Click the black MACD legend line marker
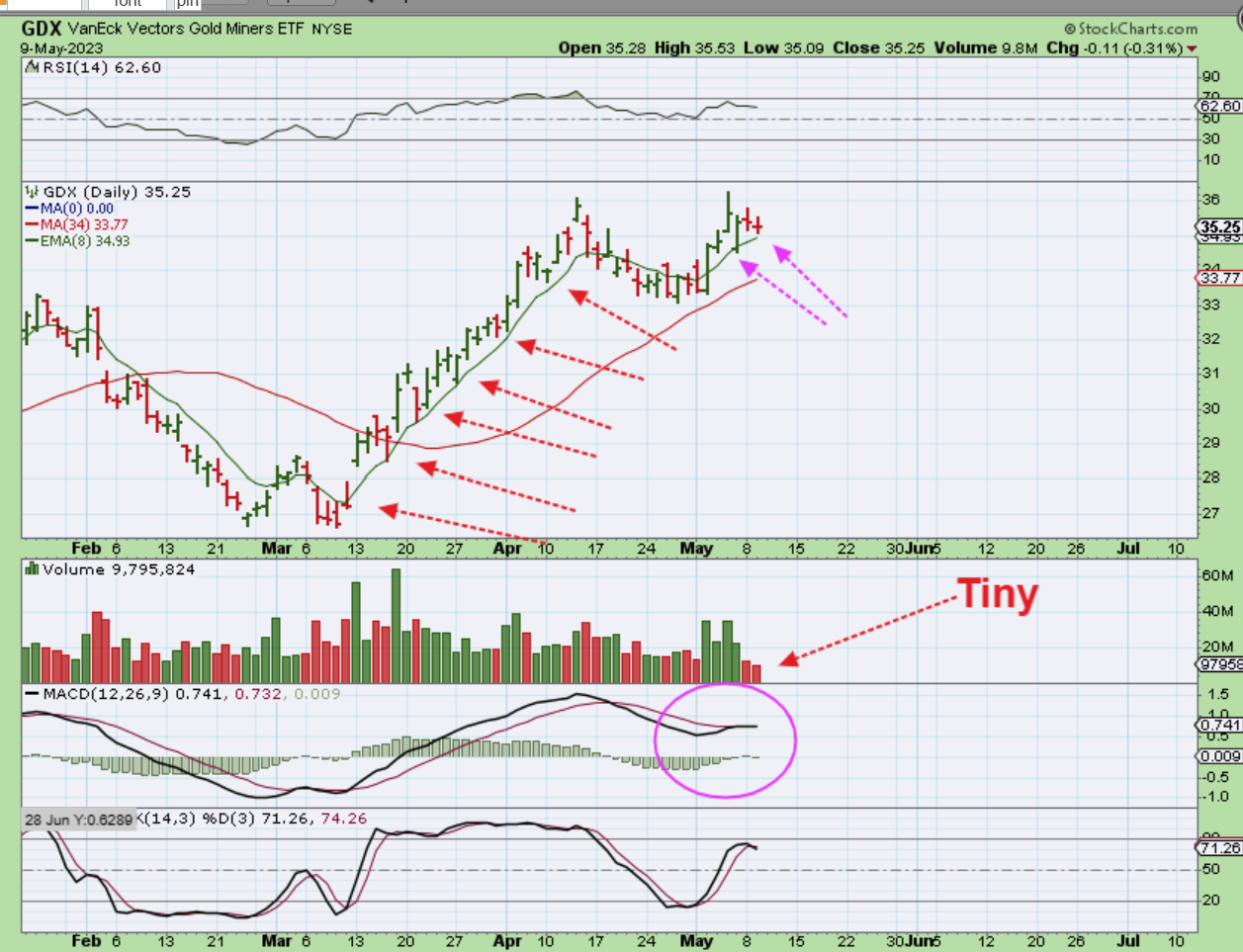 coord(32,694)
